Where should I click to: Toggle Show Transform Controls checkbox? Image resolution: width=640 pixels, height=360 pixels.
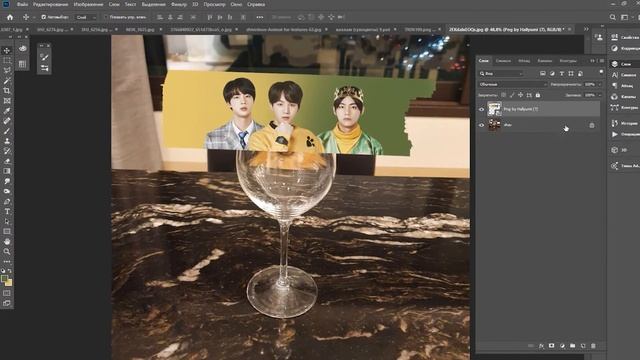coord(106,17)
